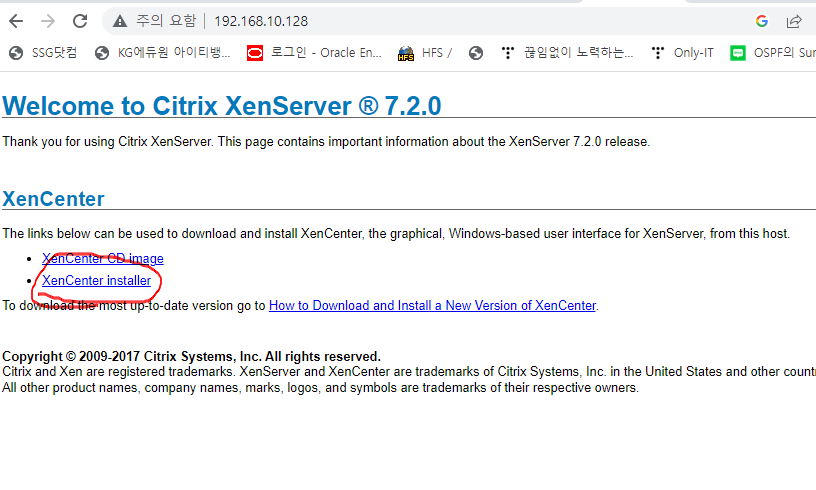Click the XenCenter CD image link
The width and height of the screenshot is (816, 490).
tap(103, 259)
